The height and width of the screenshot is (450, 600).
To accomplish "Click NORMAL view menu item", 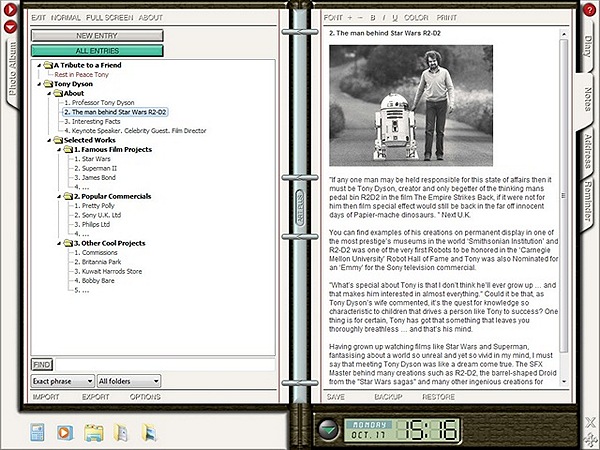I will click(x=66, y=18).
